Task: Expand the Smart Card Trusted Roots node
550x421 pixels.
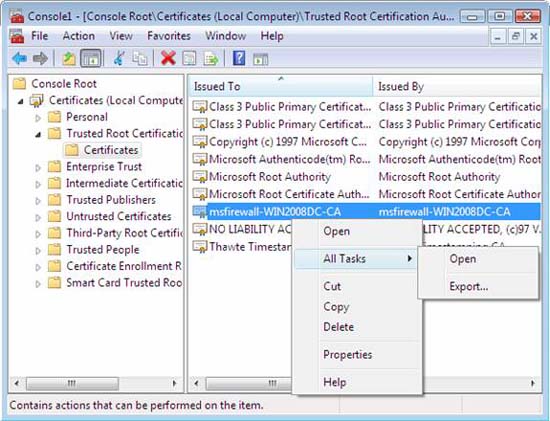Action: pos(38,283)
